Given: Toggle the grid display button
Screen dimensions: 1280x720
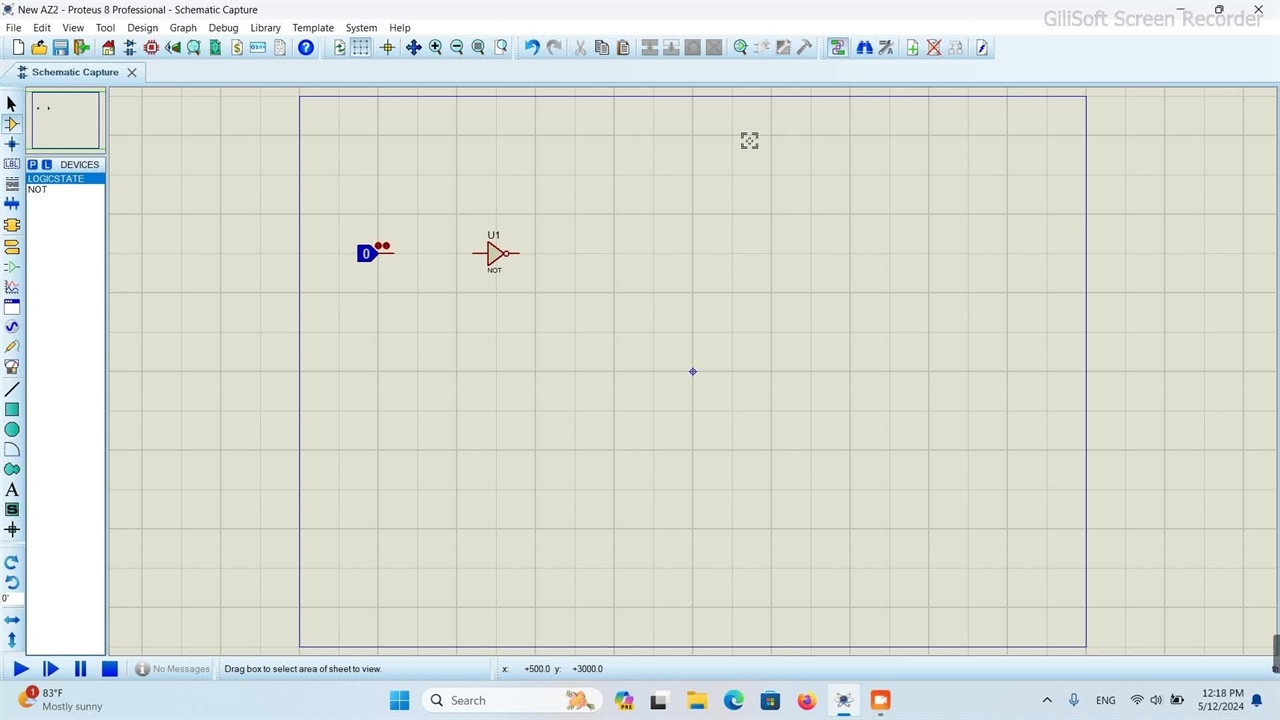Looking at the screenshot, I should click(x=361, y=48).
